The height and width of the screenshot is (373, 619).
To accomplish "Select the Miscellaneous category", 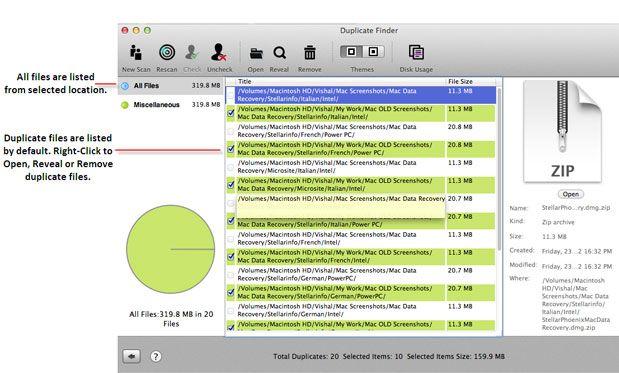I will click(x=171, y=105).
